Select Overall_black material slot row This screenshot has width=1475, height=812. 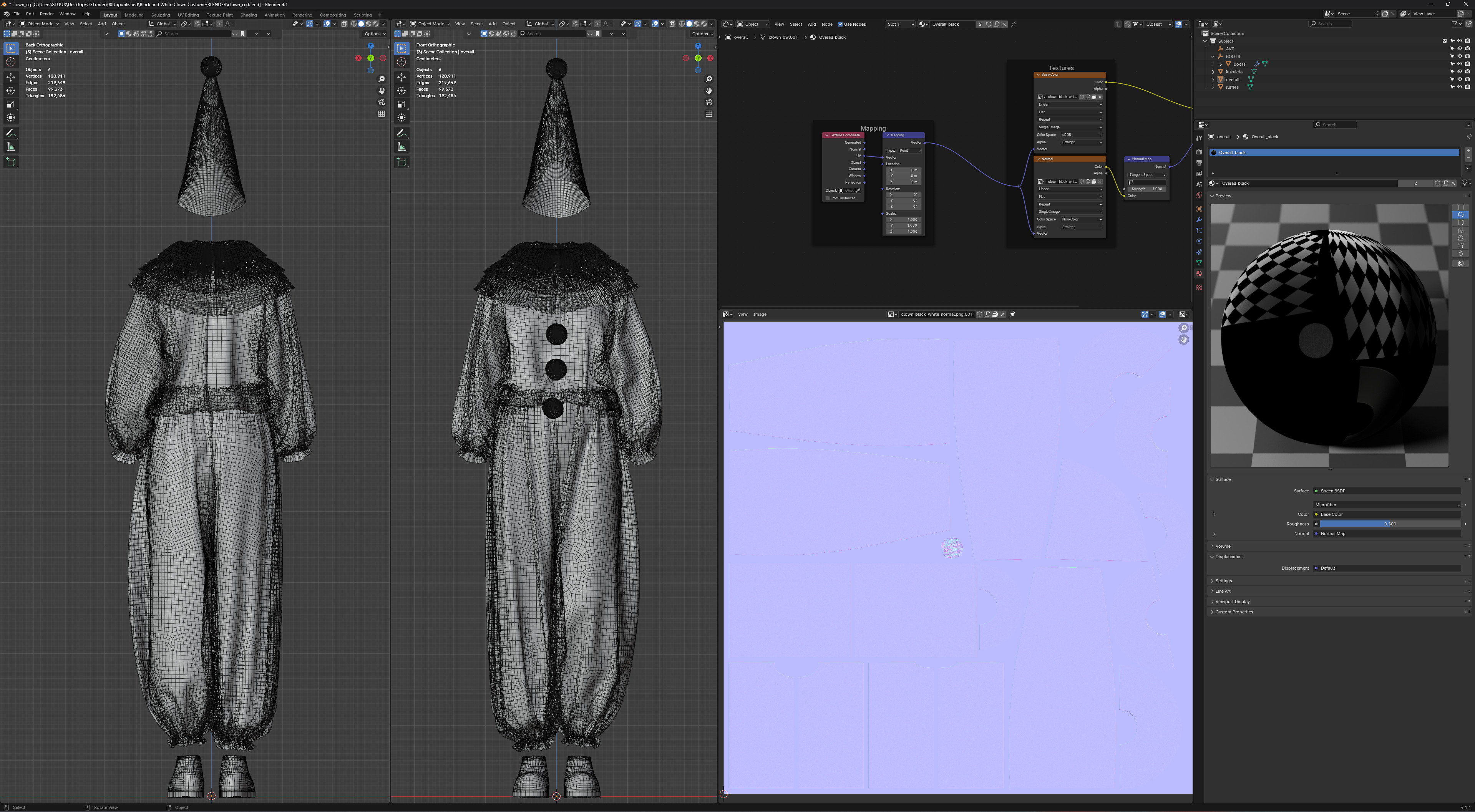coord(1334,153)
